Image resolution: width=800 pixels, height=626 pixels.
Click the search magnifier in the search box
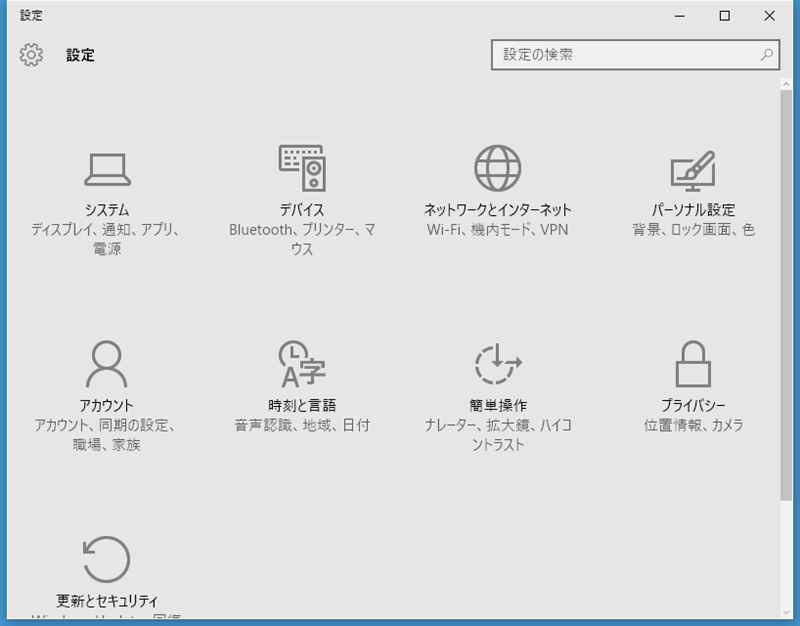(767, 55)
